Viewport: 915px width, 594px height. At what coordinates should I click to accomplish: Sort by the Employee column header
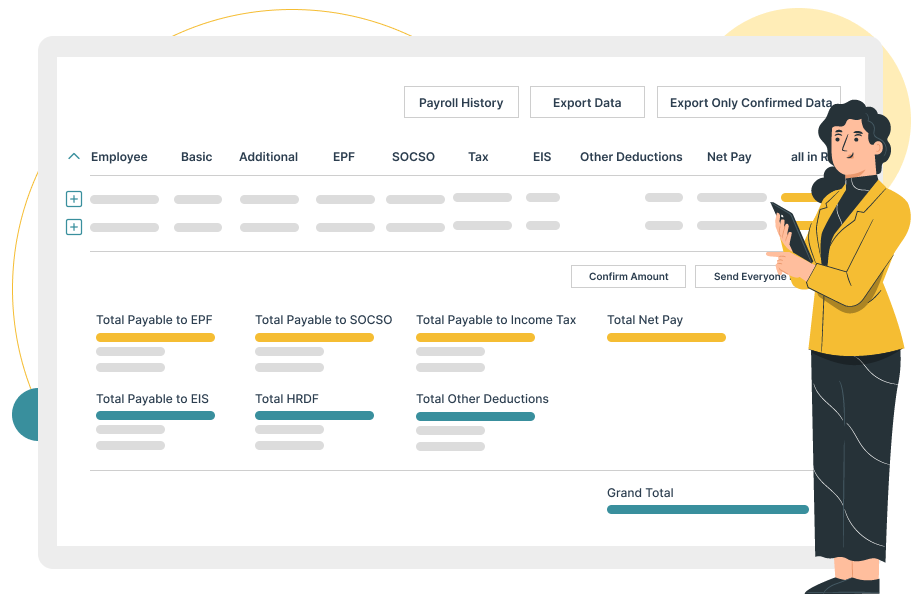(119, 157)
